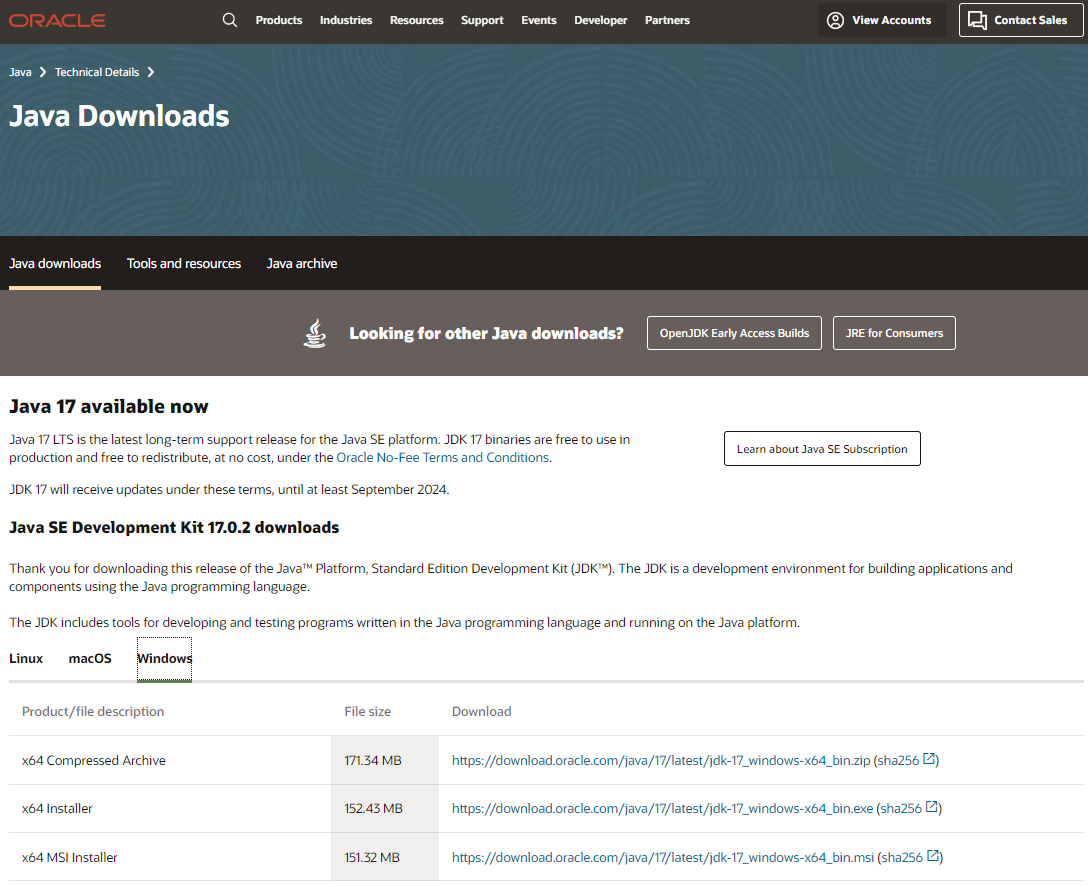This screenshot has width=1088, height=886.
Task: Click chevron after Java breadcrumb
Action: point(43,72)
